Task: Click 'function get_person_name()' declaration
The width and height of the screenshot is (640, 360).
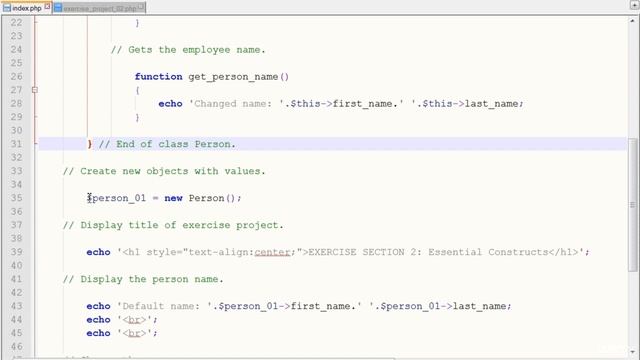Action: (x=212, y=77)
